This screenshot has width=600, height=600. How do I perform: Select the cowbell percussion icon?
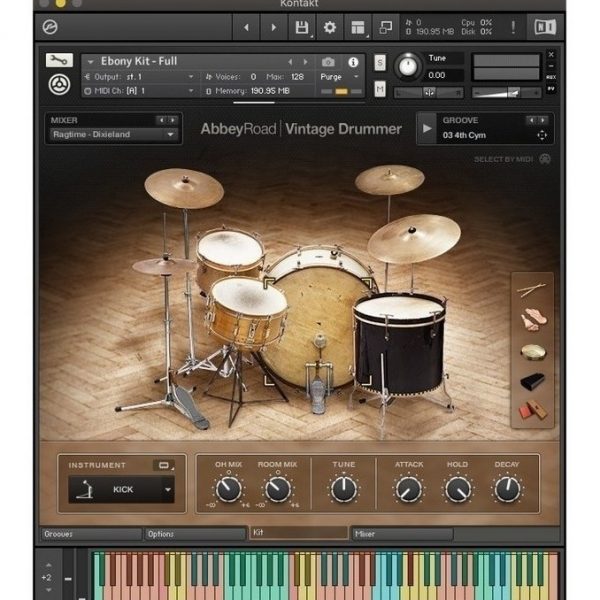(x=532, y=382)
